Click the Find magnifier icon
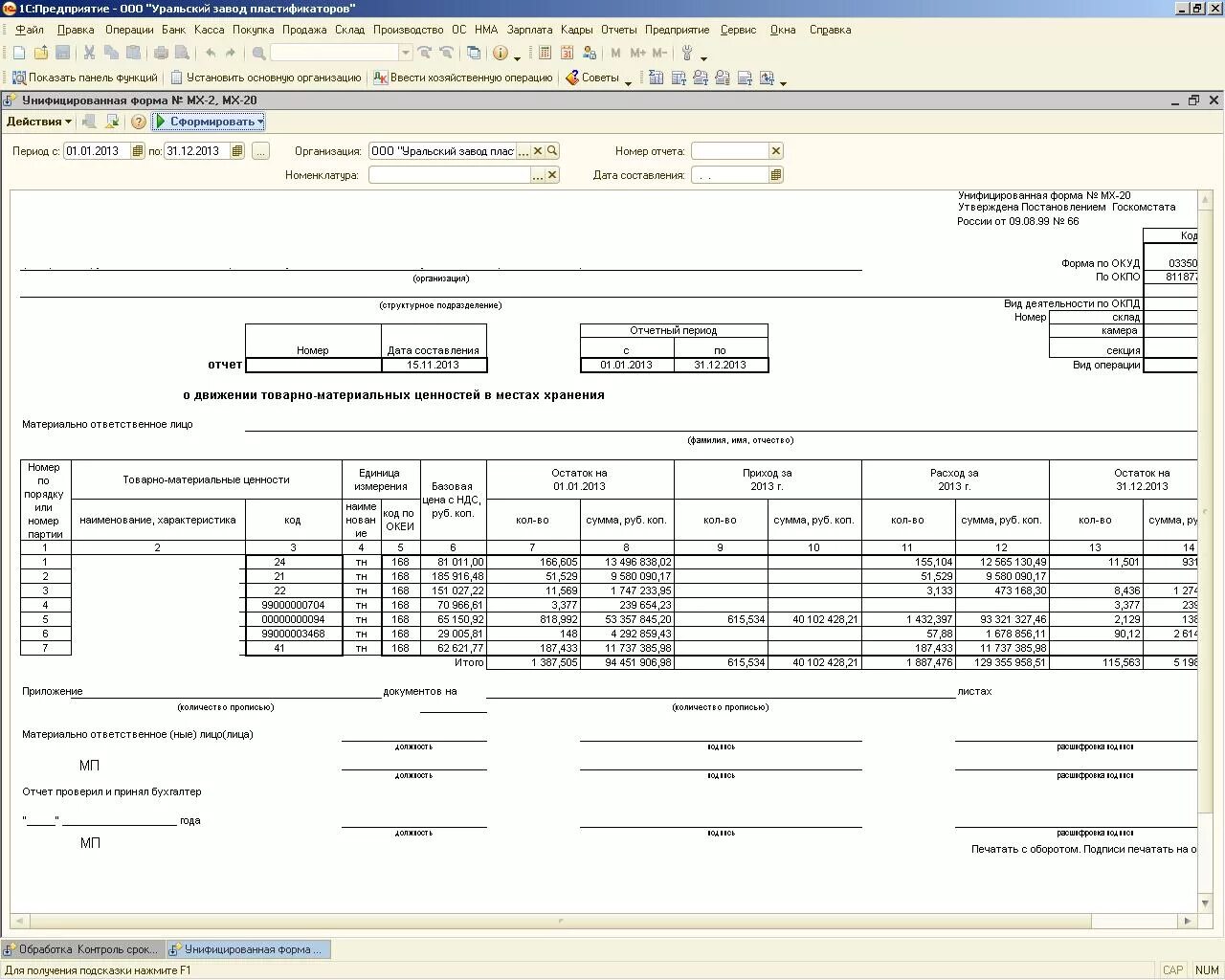 click(x=258, y=53)
